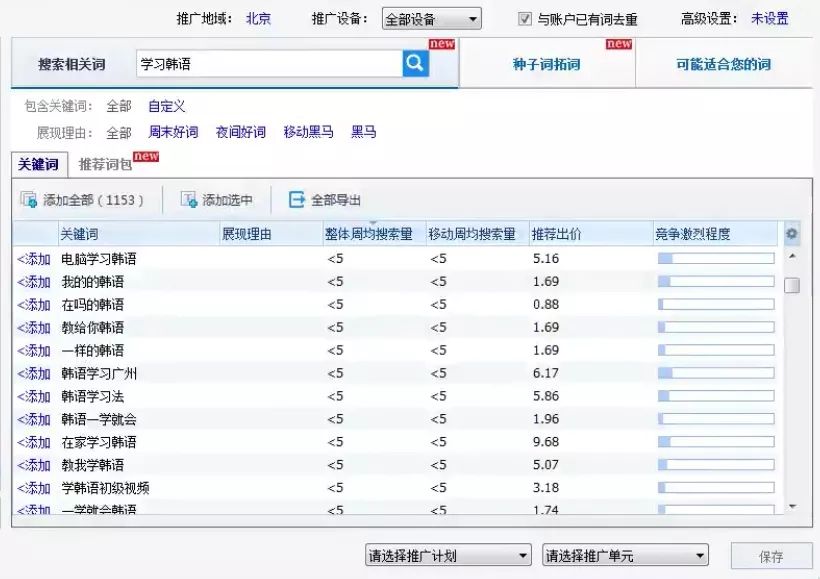This screenshot has height=579, width=820.
Task: Open the 种子词拓词 tab
Action: click(547, 64)
